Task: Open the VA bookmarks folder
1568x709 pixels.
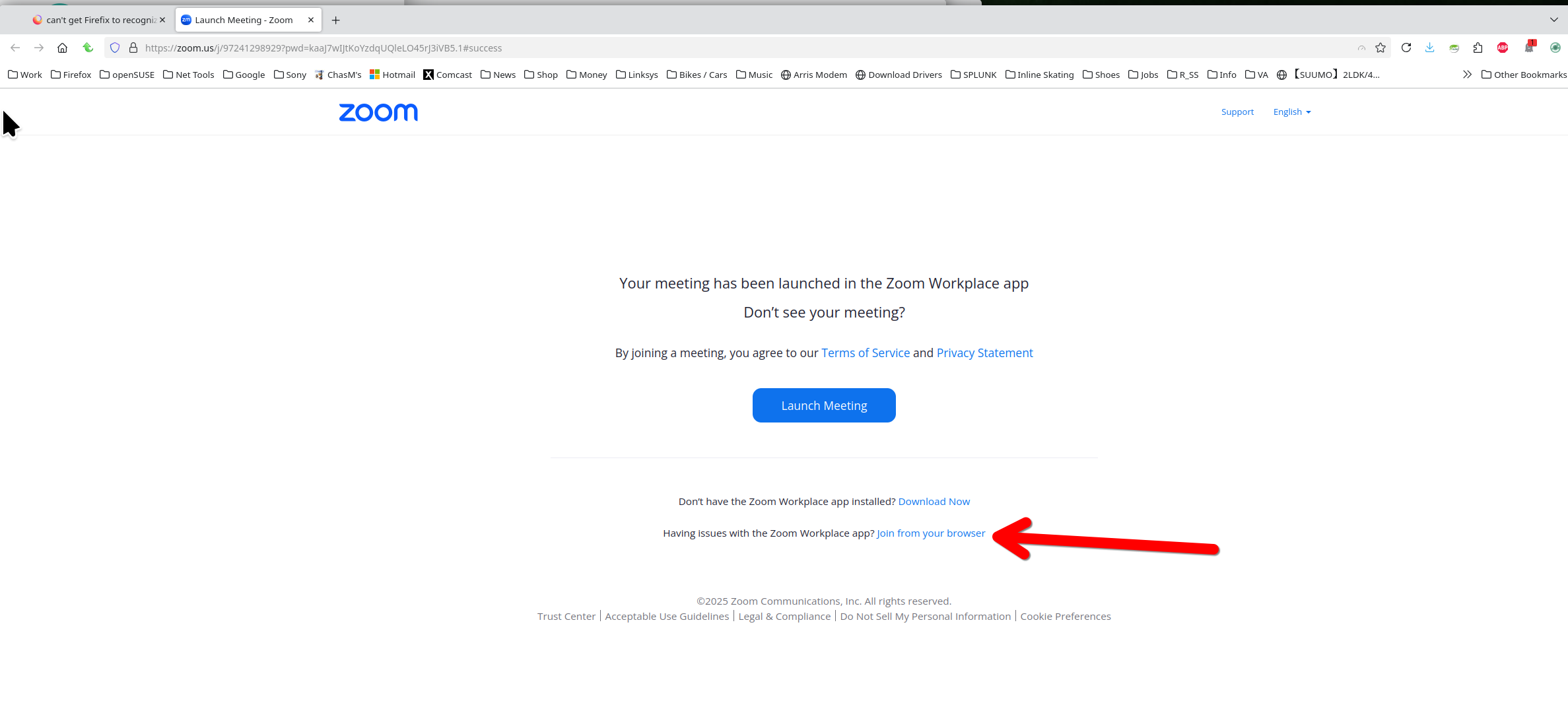Action: point(1257,75)
